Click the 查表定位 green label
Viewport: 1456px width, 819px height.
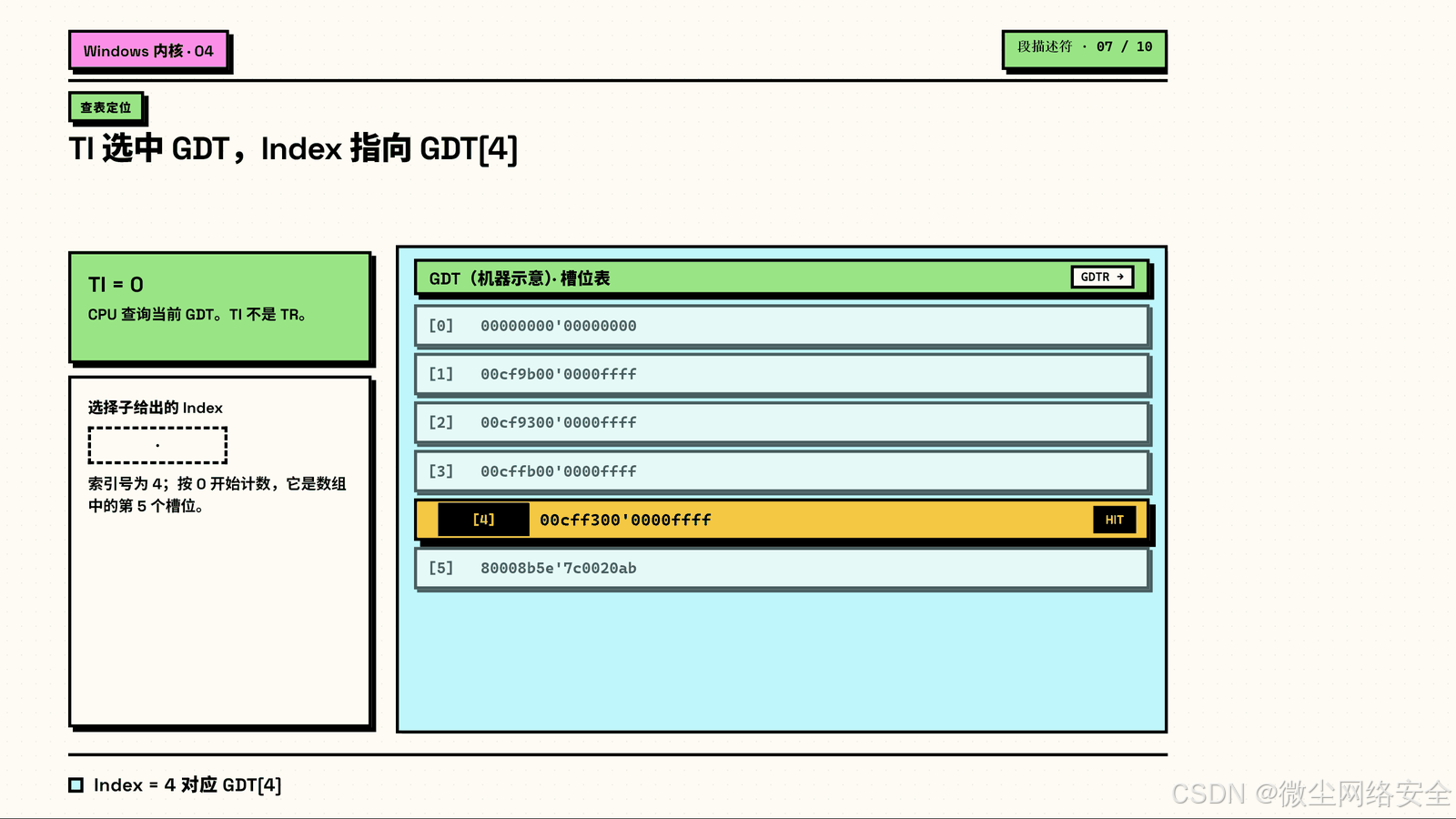pos(106,107)
